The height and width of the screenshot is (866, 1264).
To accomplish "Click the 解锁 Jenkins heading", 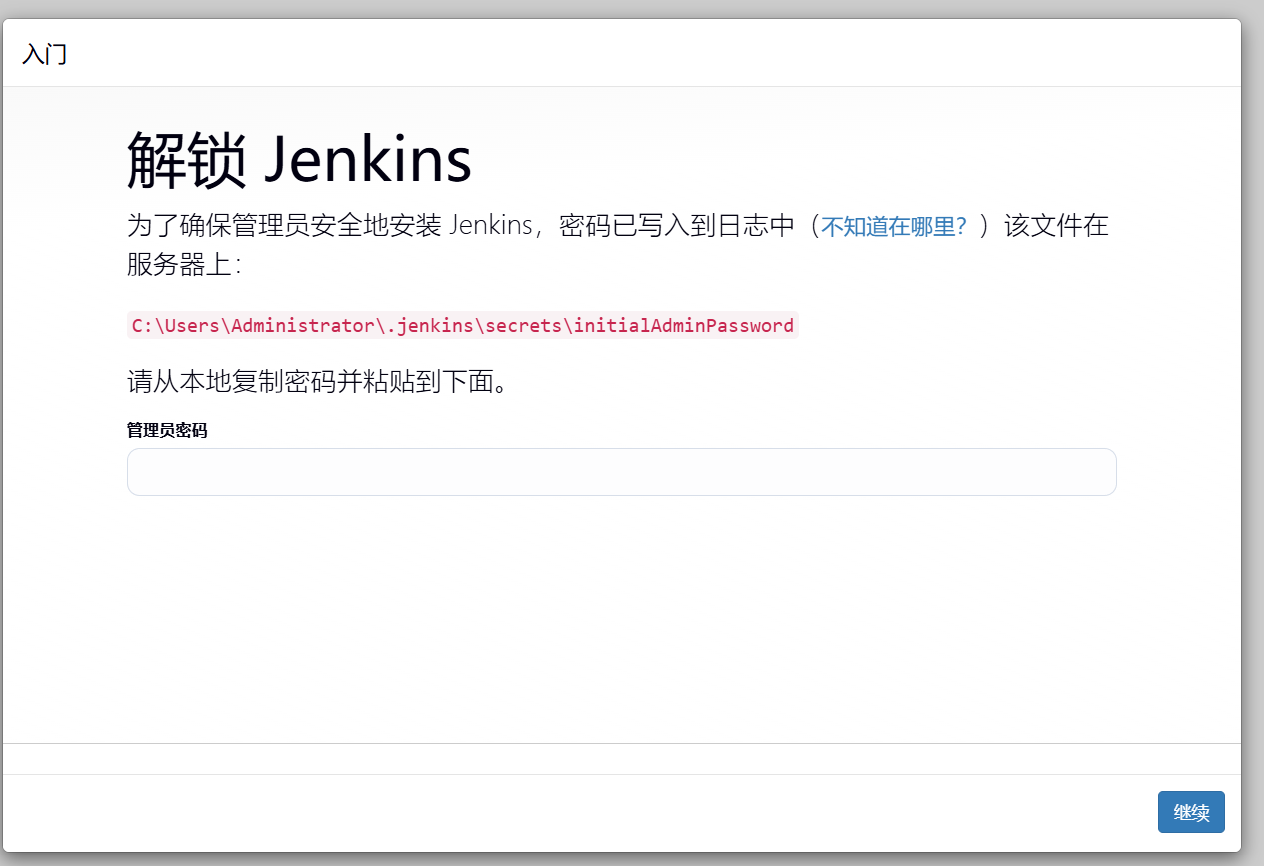I will tap(299, 160).
